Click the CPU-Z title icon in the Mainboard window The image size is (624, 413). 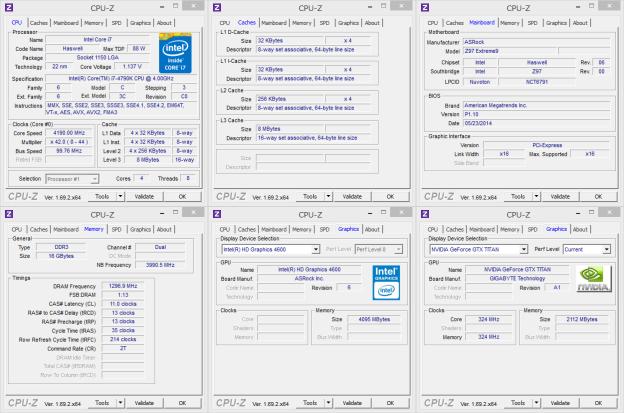click(x=425, y=7)
